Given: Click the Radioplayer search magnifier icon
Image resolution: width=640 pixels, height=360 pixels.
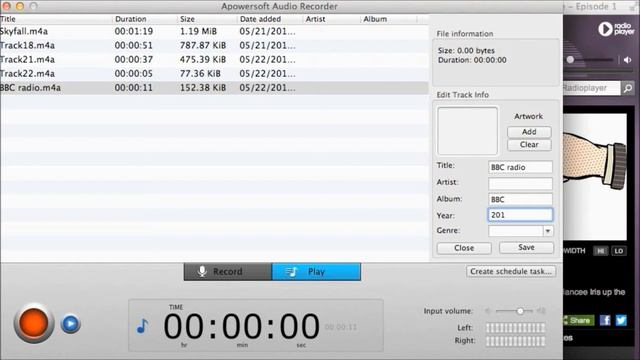Looking at the screenshot, I should point(628,88).
